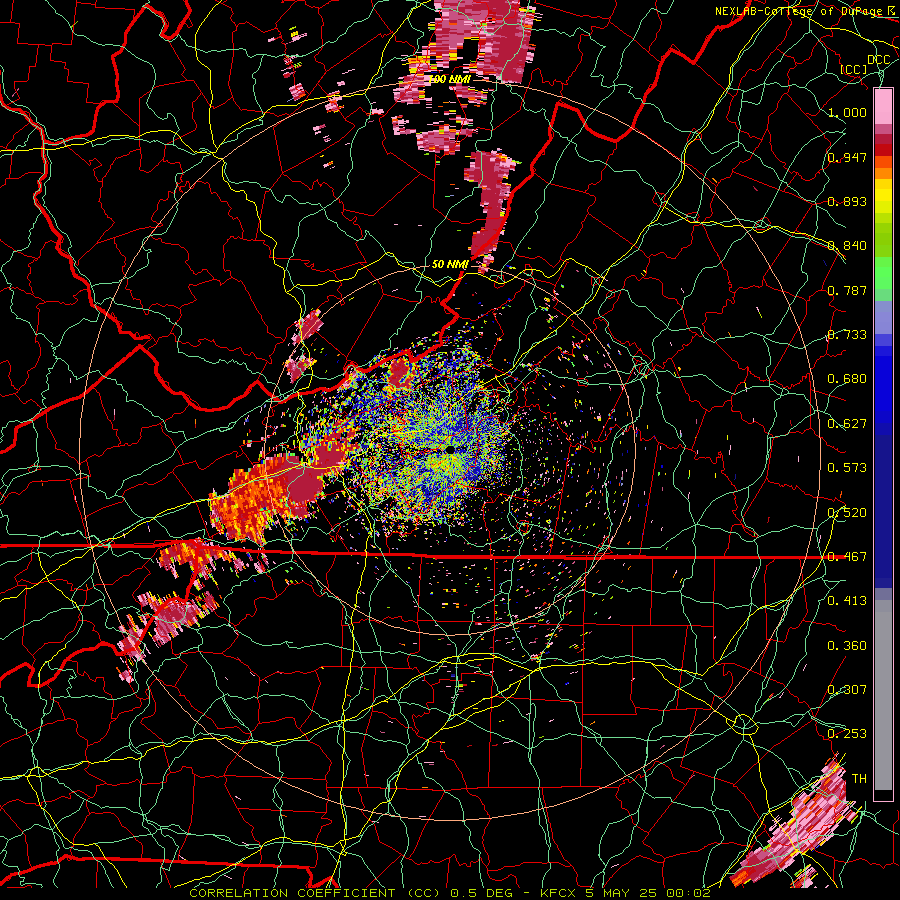Select the 0.520 scale value

(847, 512)
